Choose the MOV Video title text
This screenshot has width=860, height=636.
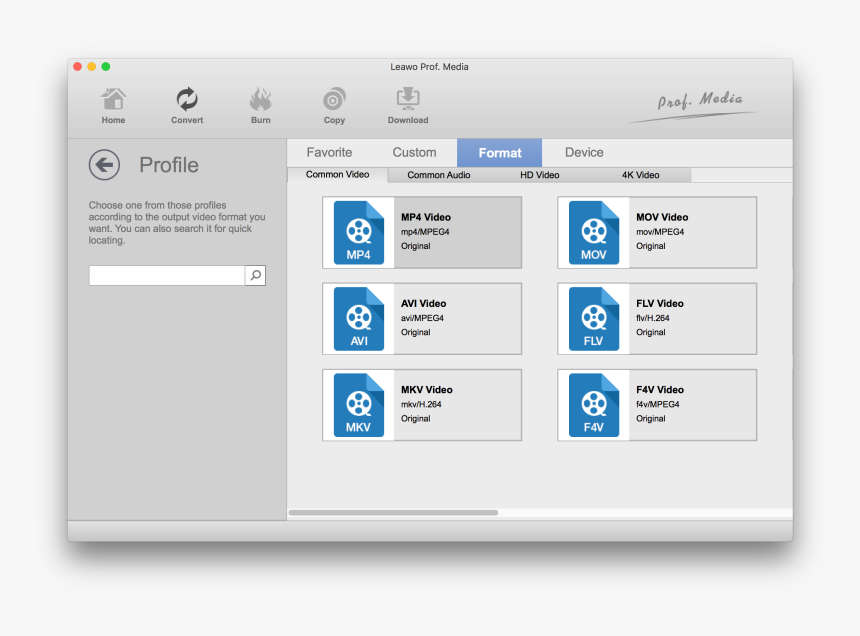(x=662, y=217)
